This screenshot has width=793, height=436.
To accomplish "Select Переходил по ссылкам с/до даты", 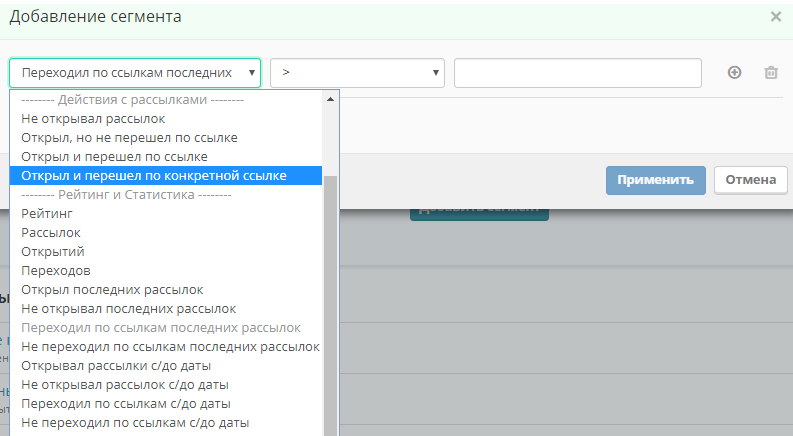I will point(166,404).
